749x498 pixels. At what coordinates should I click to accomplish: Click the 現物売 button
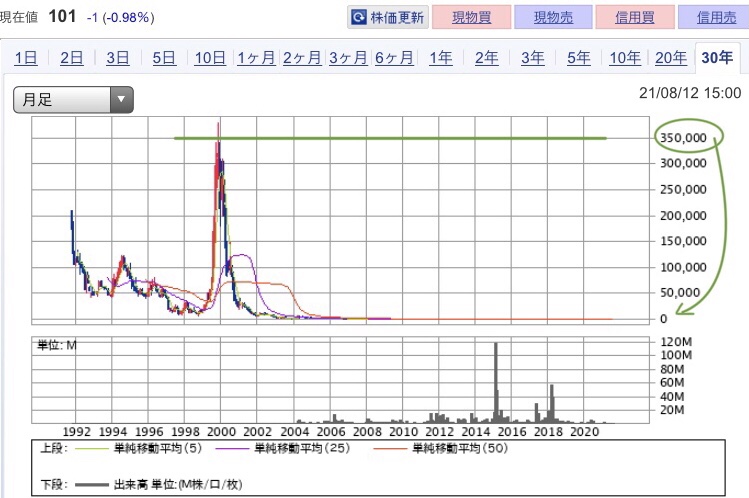click(553, 18)
